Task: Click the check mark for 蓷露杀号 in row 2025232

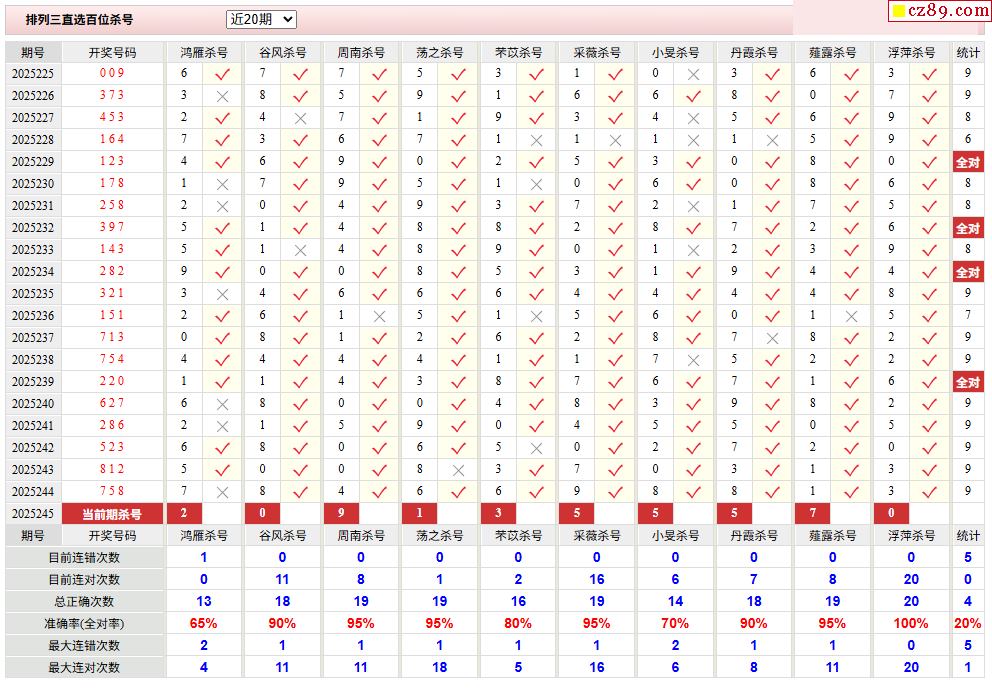Action: point(852,229)
